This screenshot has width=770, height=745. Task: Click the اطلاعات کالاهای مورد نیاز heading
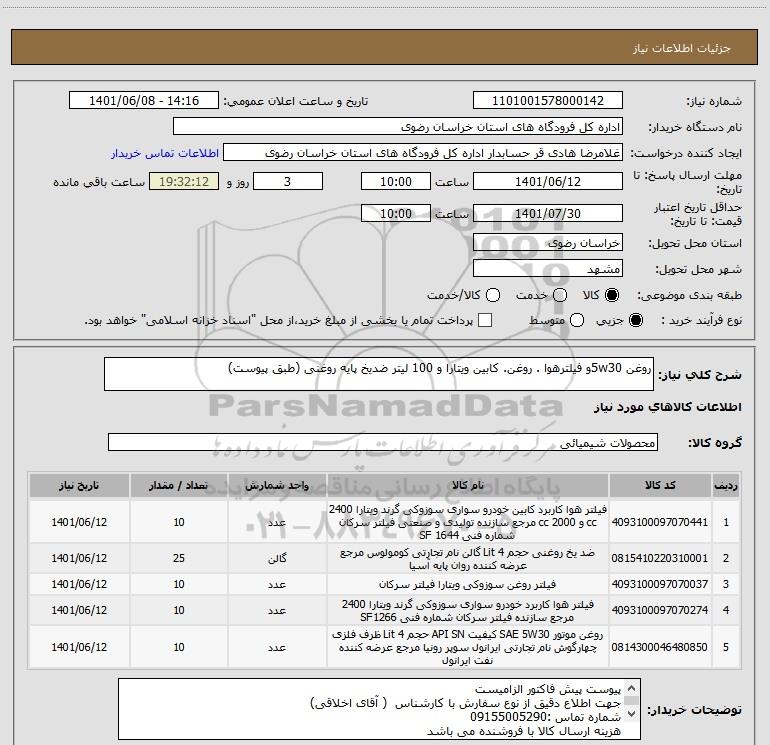[668, 407]
